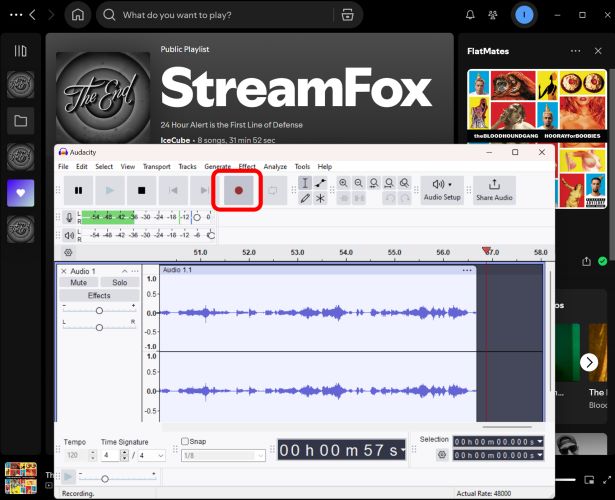This screenshot has width=615, height=500.
Task: Click Play-at-Speed button
Action: pos(68,477)
